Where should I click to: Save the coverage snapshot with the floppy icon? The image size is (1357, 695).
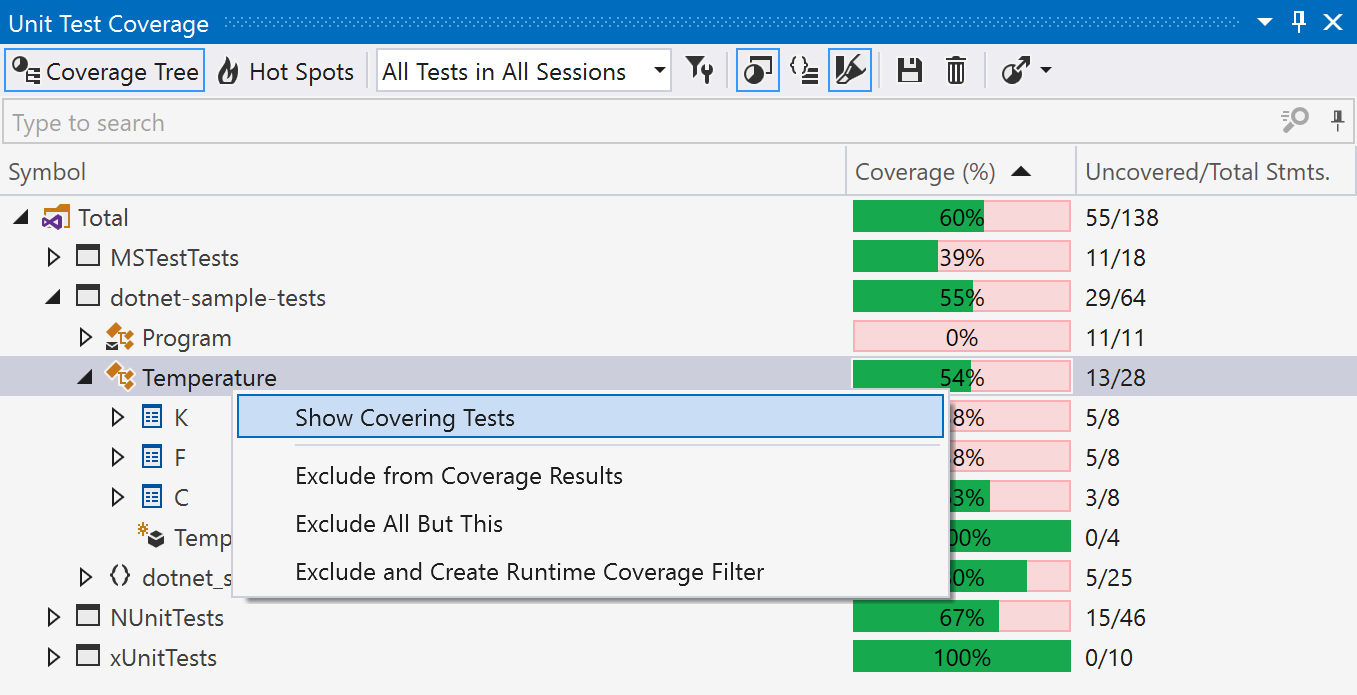click(x=910, y=70)
